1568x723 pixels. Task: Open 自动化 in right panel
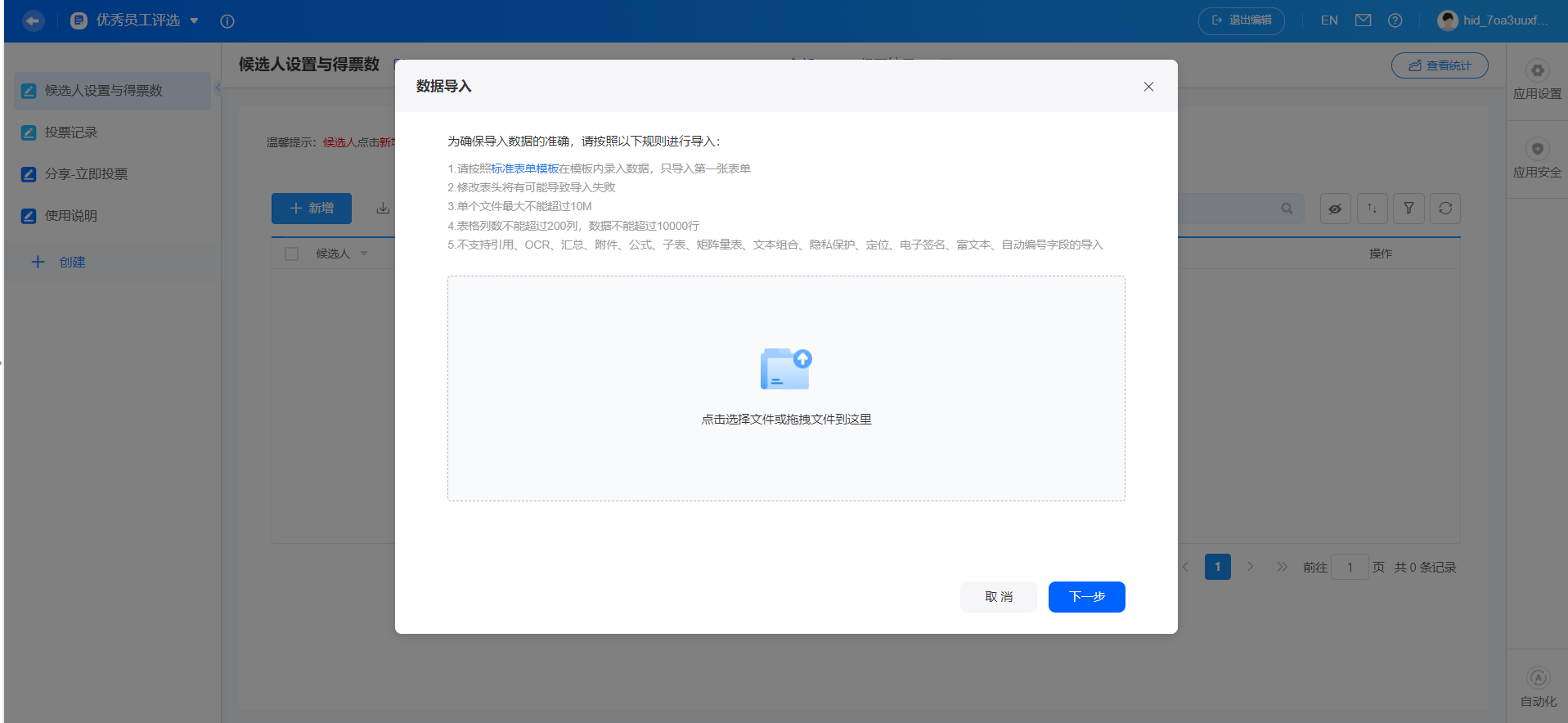tap(1538, 689)
